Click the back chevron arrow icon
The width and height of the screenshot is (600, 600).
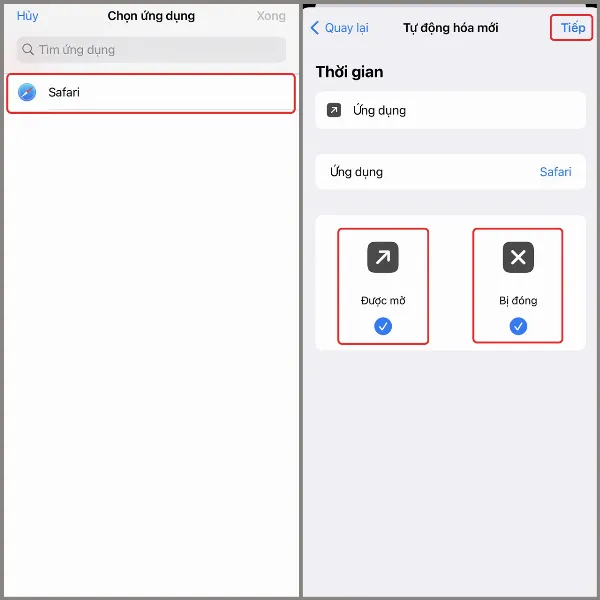click(315, 28)
